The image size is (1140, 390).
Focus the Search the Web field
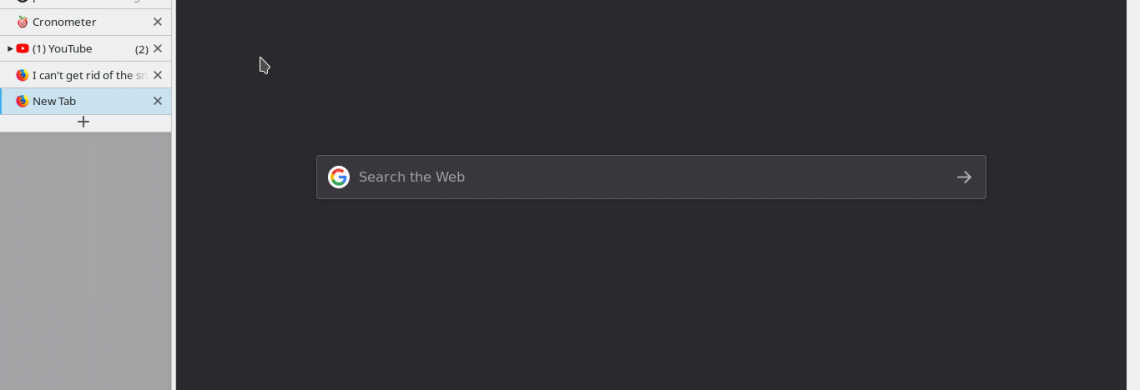point(651,177)
